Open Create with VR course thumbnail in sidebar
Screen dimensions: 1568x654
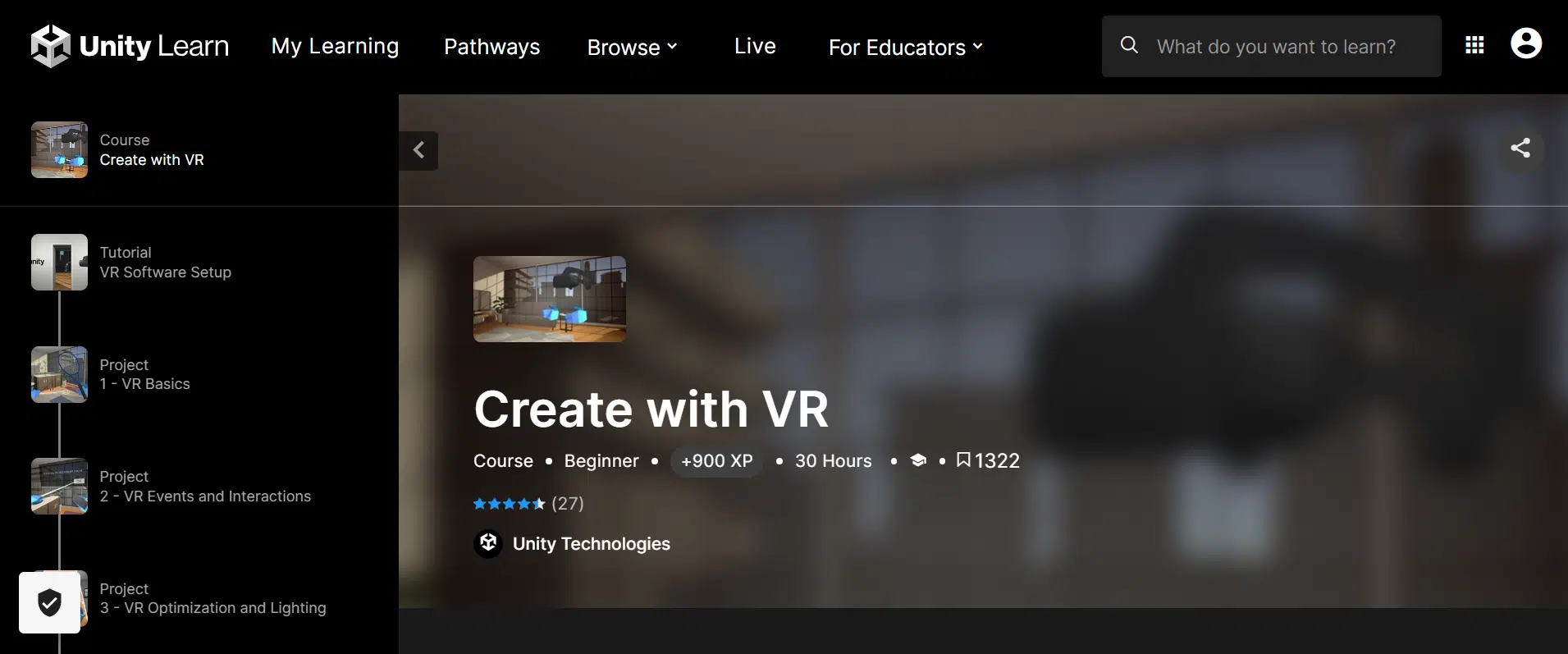59,150
